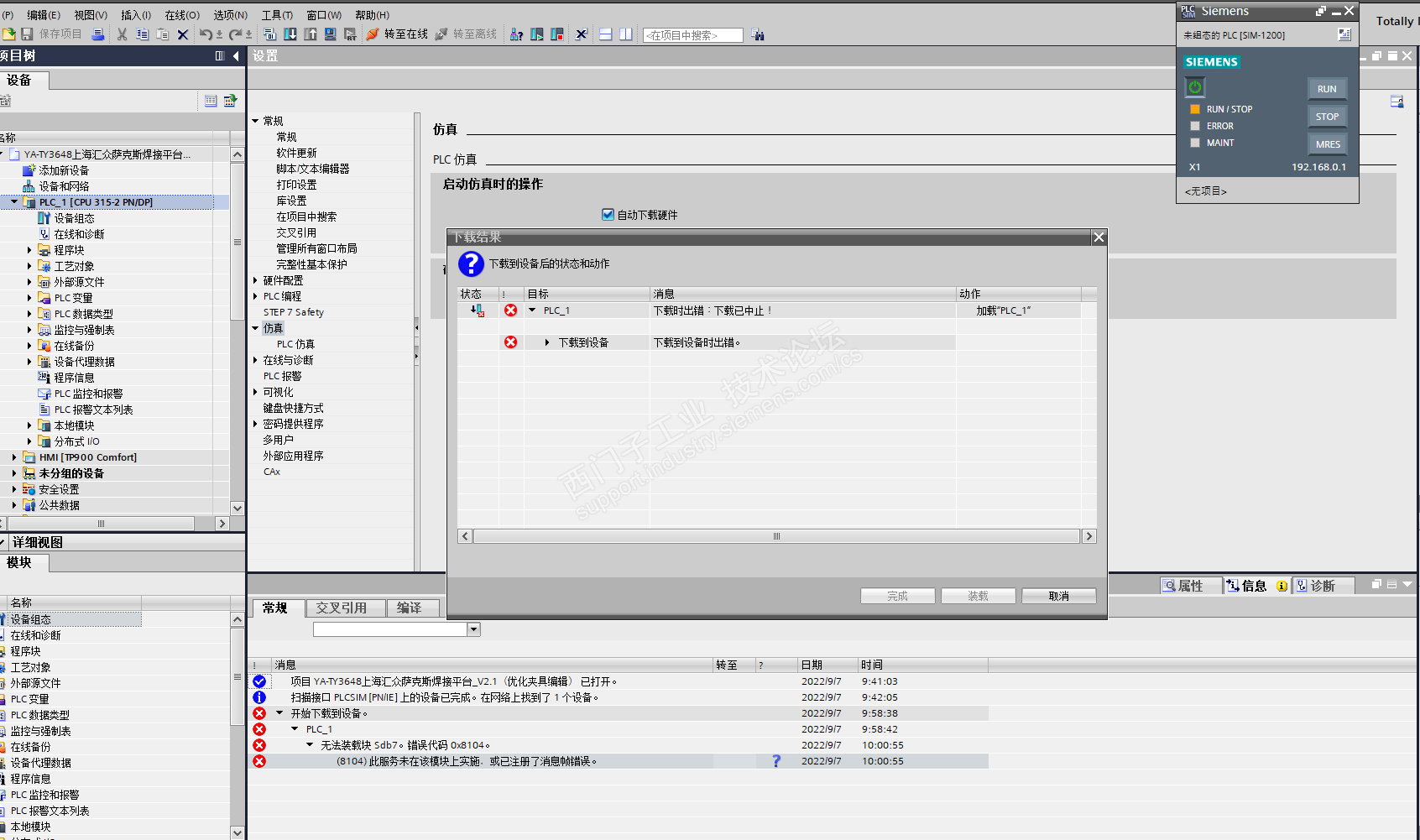Open the 选项(N) menu
1420x840 pixels.
[230, 15]
